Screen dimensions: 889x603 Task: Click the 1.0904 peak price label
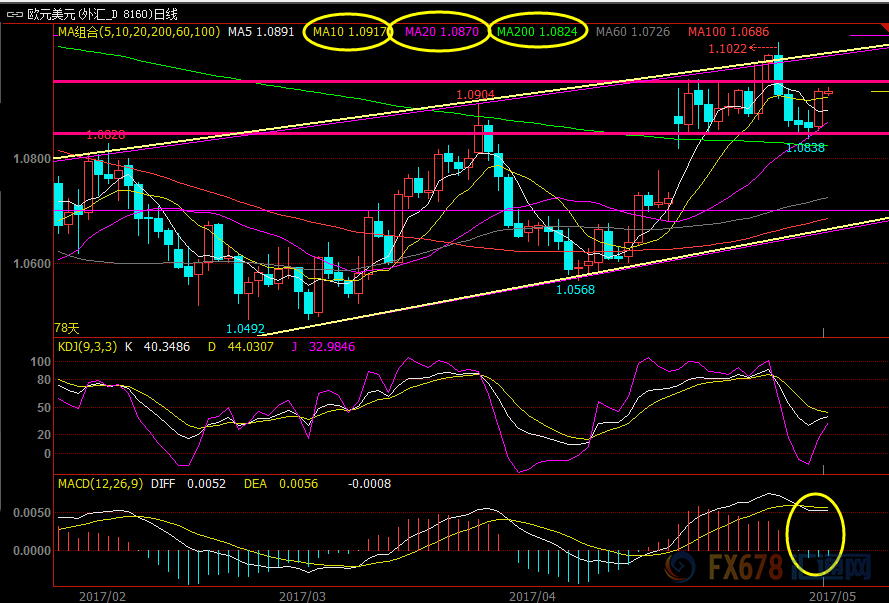pos(475,95)
